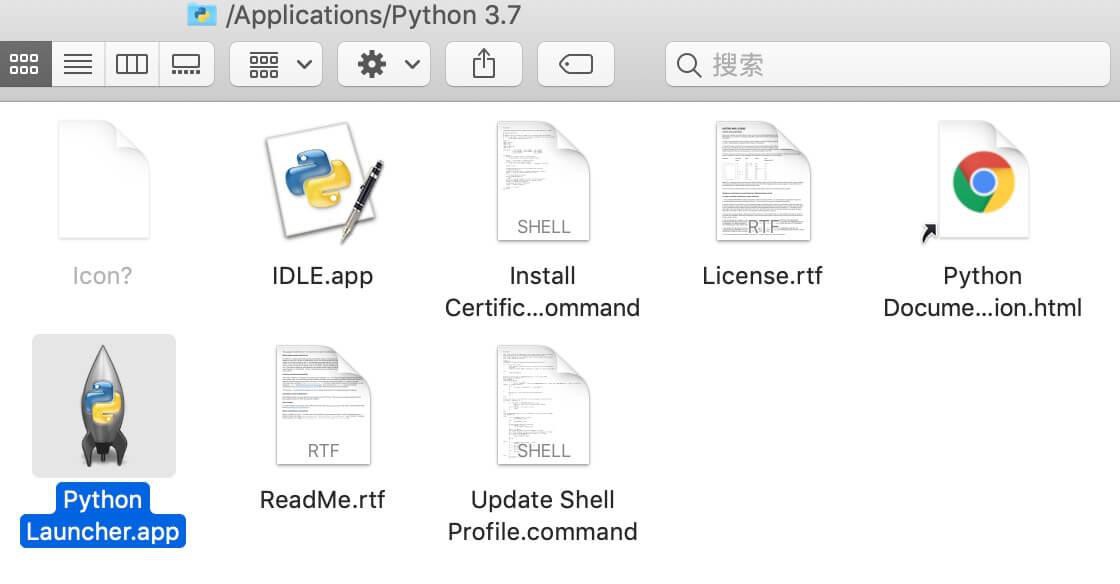Click the IDLE.app file name
The height and width of the screenshot is (584, 1120).
322,276
